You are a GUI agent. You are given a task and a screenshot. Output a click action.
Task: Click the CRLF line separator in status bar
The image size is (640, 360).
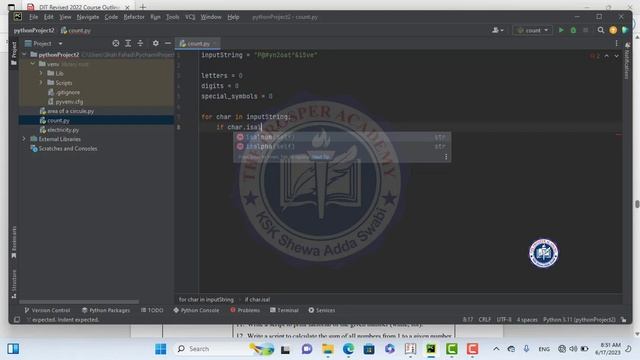coord(484,320)
